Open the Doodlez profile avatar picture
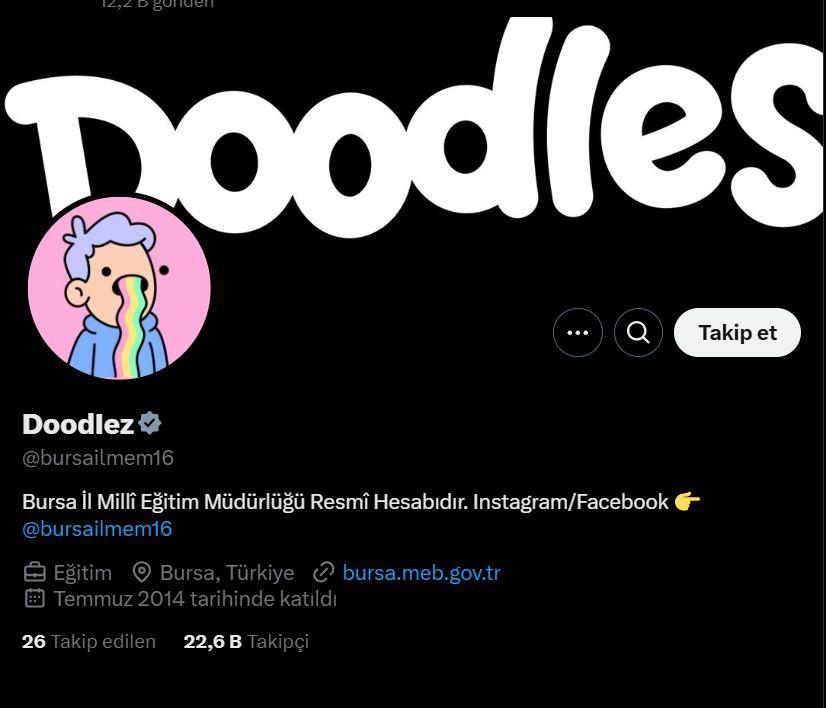Viewport: 826px width, 708px height. (120, 288)
